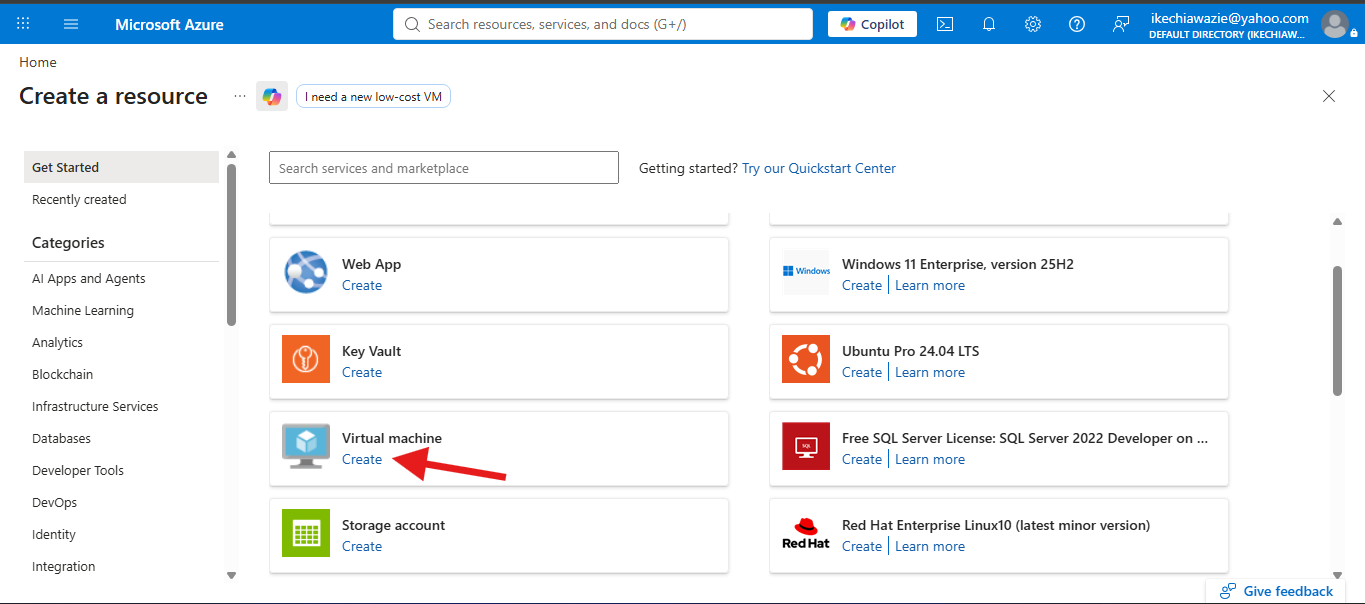
Task: Select Integration category
Action: coord(64,567)
